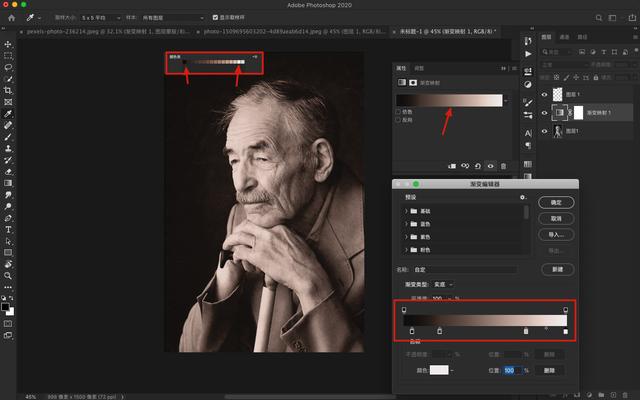Select the Zoom tool in the left toolbar

[x=8, y=276]
